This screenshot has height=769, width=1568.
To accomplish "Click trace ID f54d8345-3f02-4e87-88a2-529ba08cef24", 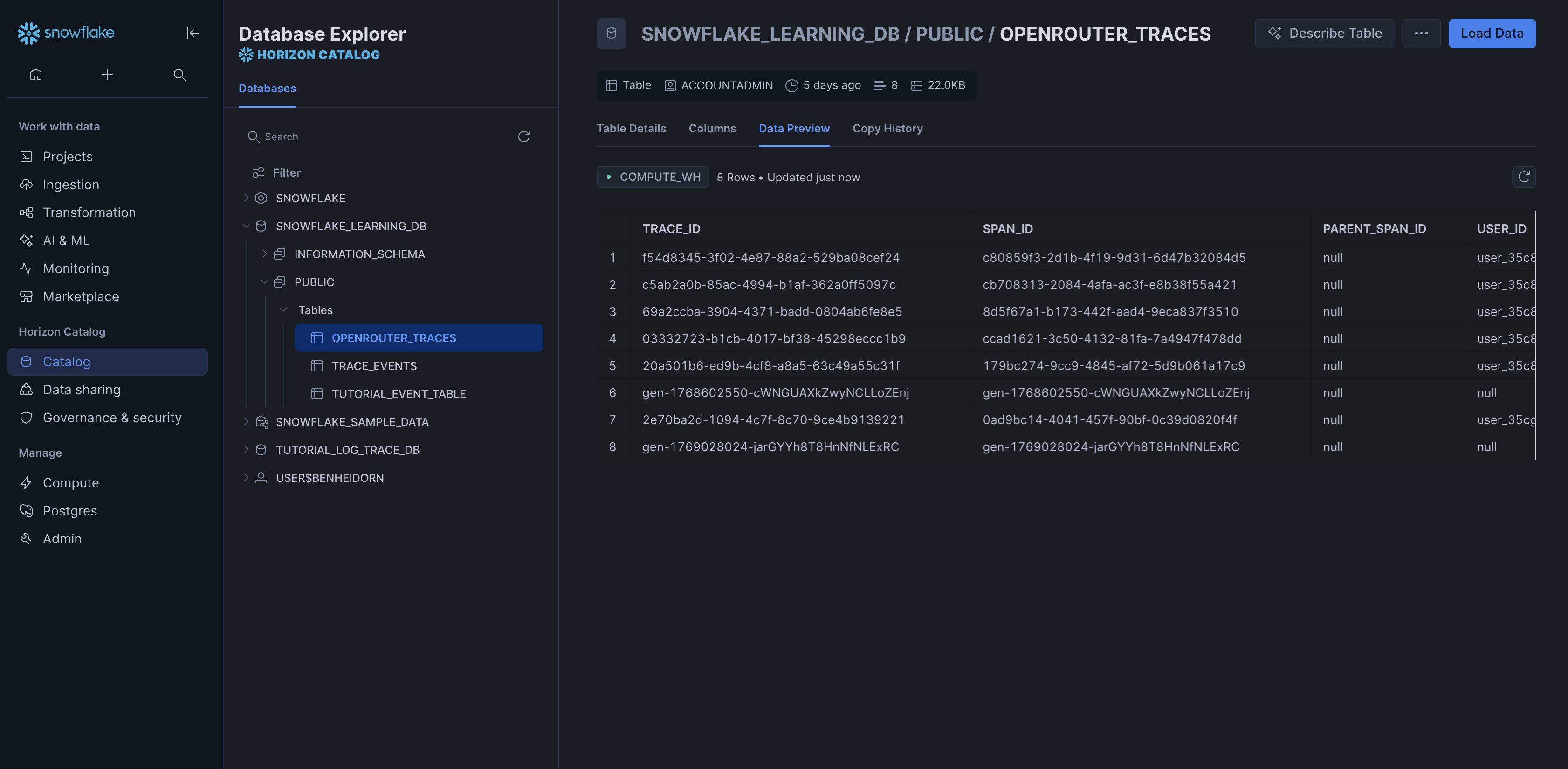I will pyautogui.click(x=770, y=258).
